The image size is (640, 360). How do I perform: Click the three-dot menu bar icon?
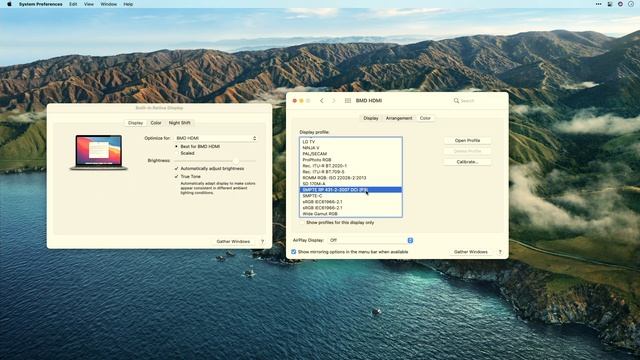click(598, 4)
